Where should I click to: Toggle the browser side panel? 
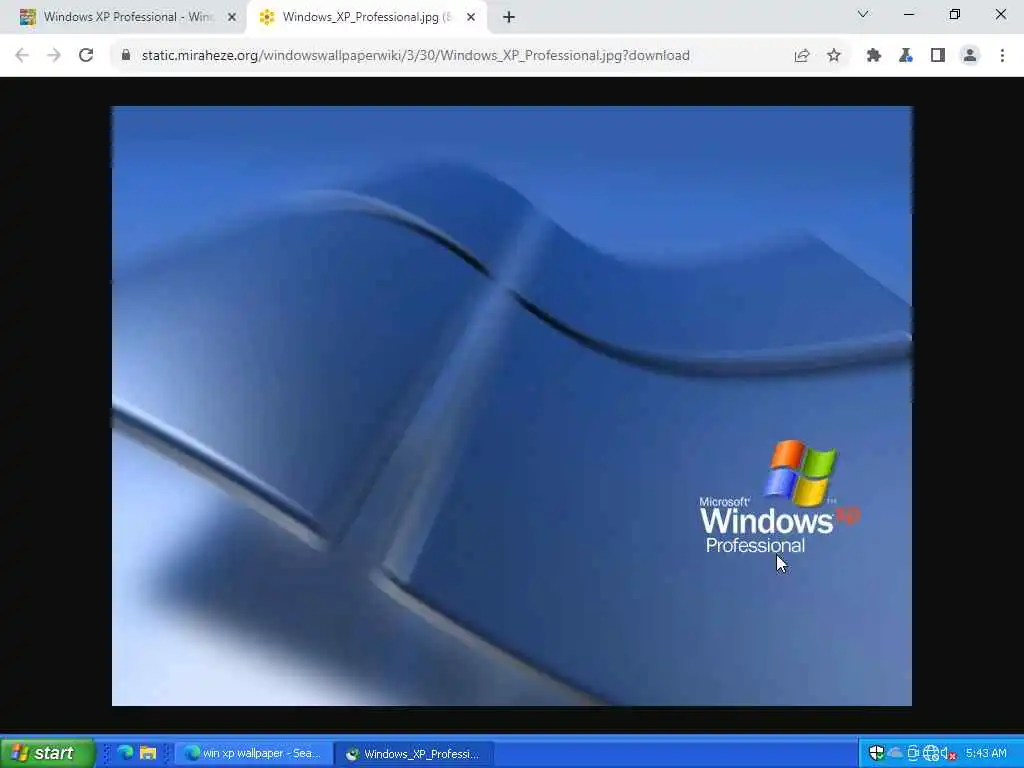pos(938,56)
